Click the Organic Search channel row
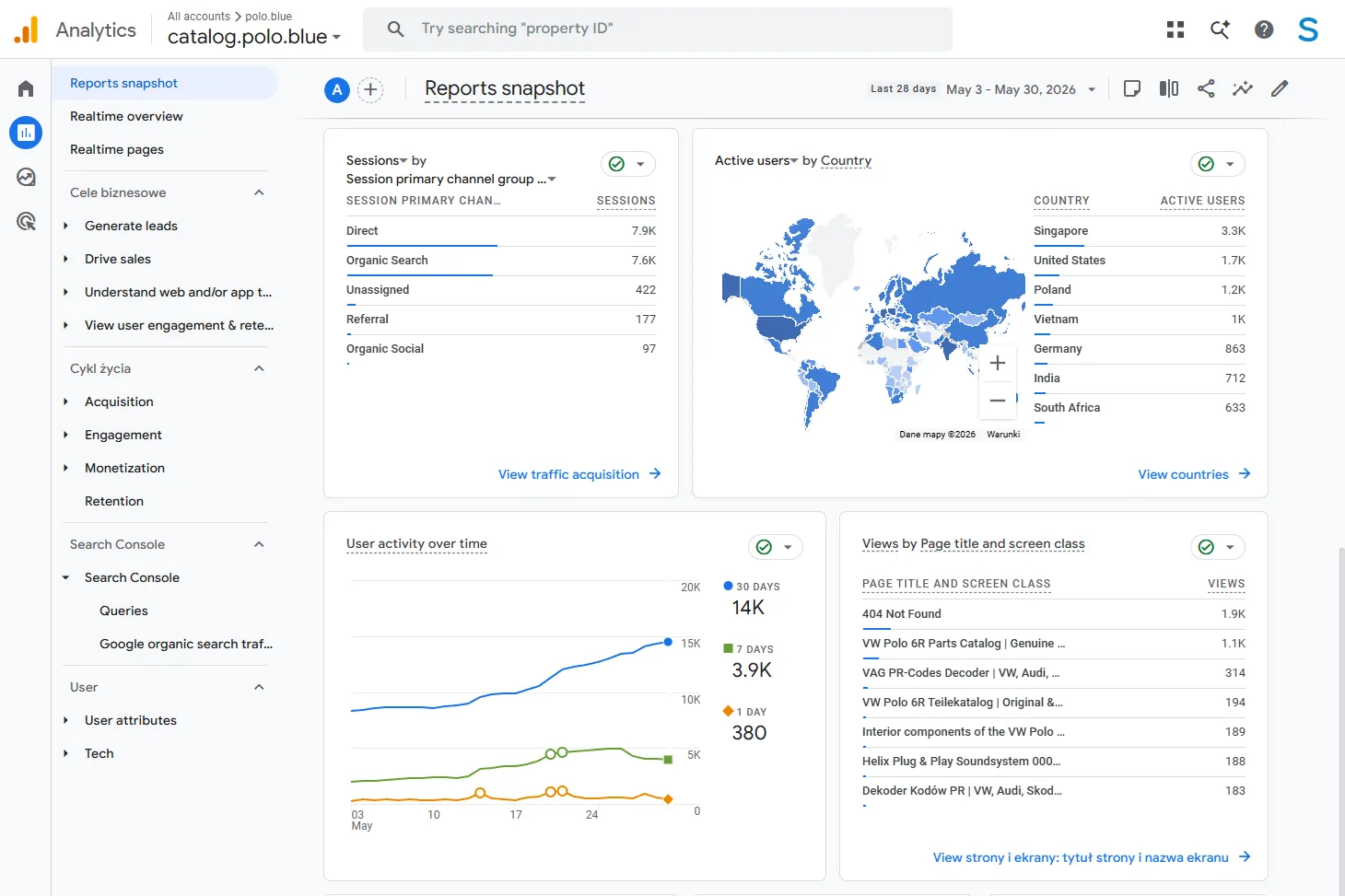Image resolution: width=1345 pixels, height=896 pixels. tap(501, 261)
